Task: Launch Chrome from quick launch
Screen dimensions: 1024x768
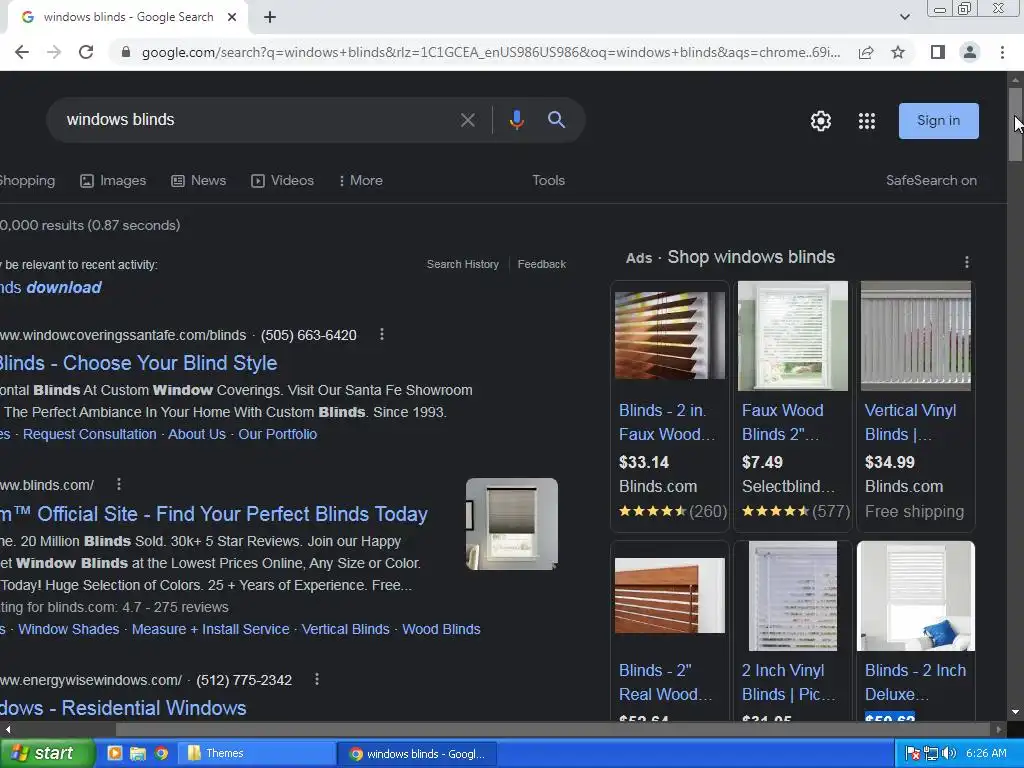Action: (161, 754)
